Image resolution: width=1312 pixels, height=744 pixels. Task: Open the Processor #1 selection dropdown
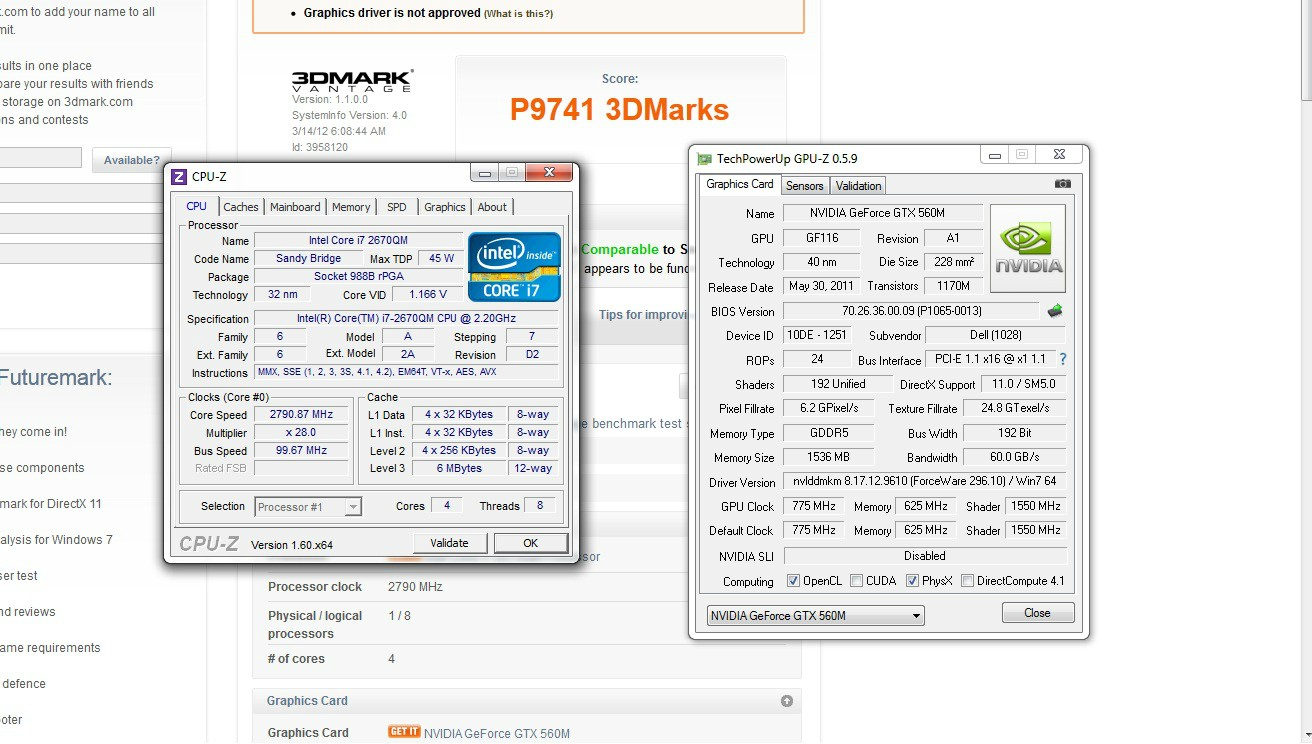[308, 507]
